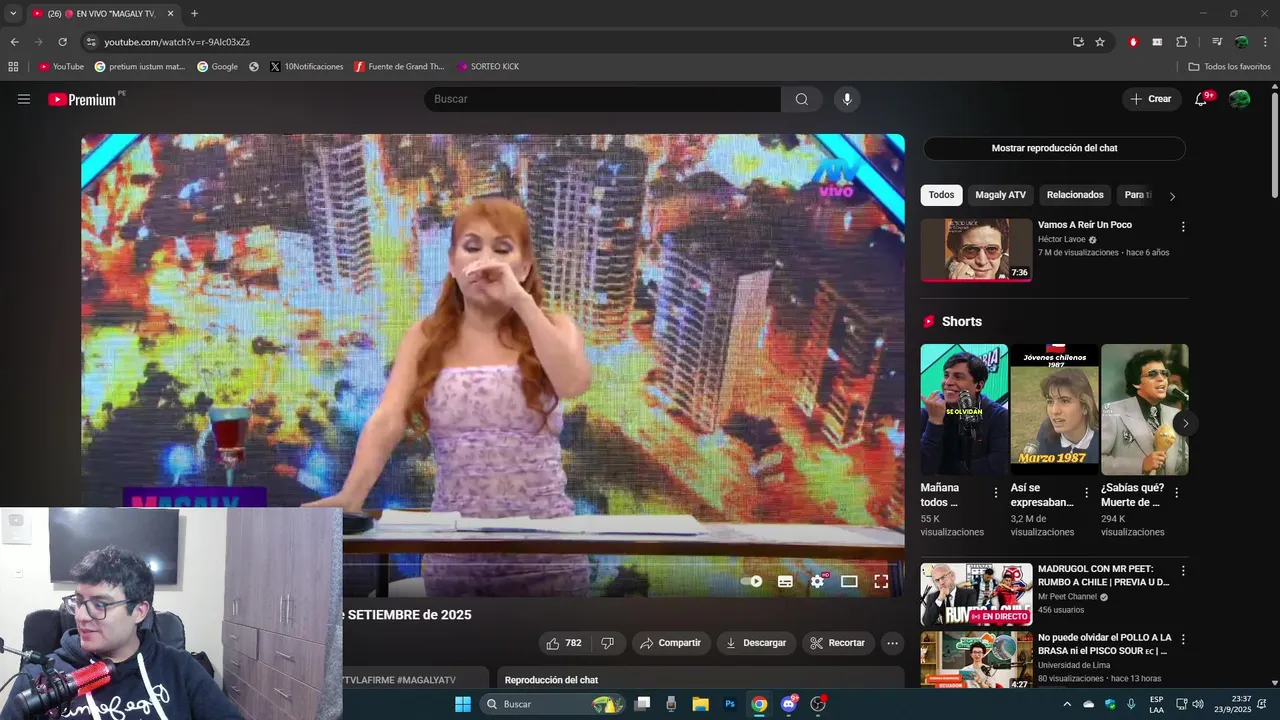Open options for Así se expresaban short
The width and height of the screenshot is (1280, 720).
(1085, 493)
